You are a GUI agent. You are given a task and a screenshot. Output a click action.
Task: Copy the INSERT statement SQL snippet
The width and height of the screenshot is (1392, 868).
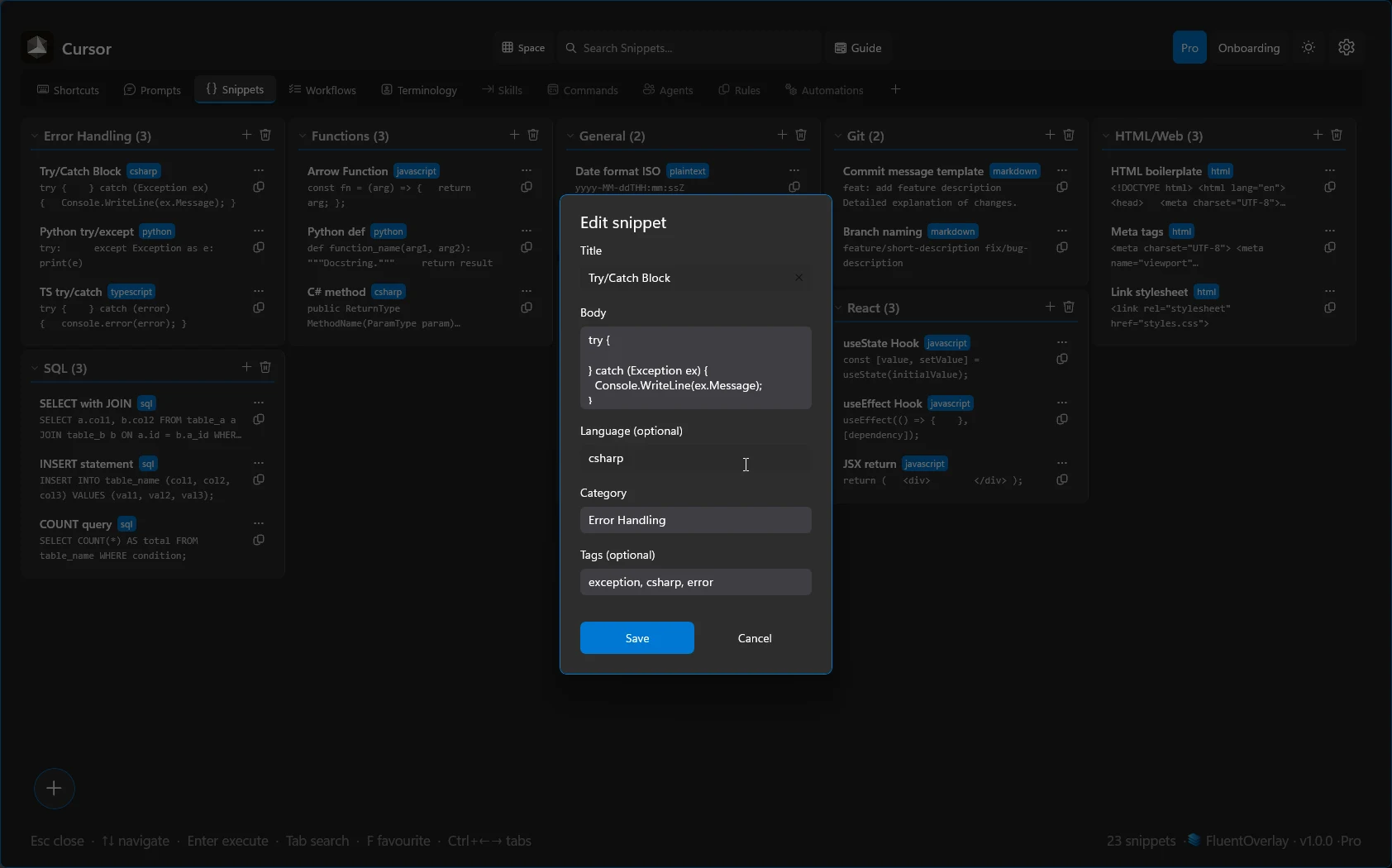(258, 479)
